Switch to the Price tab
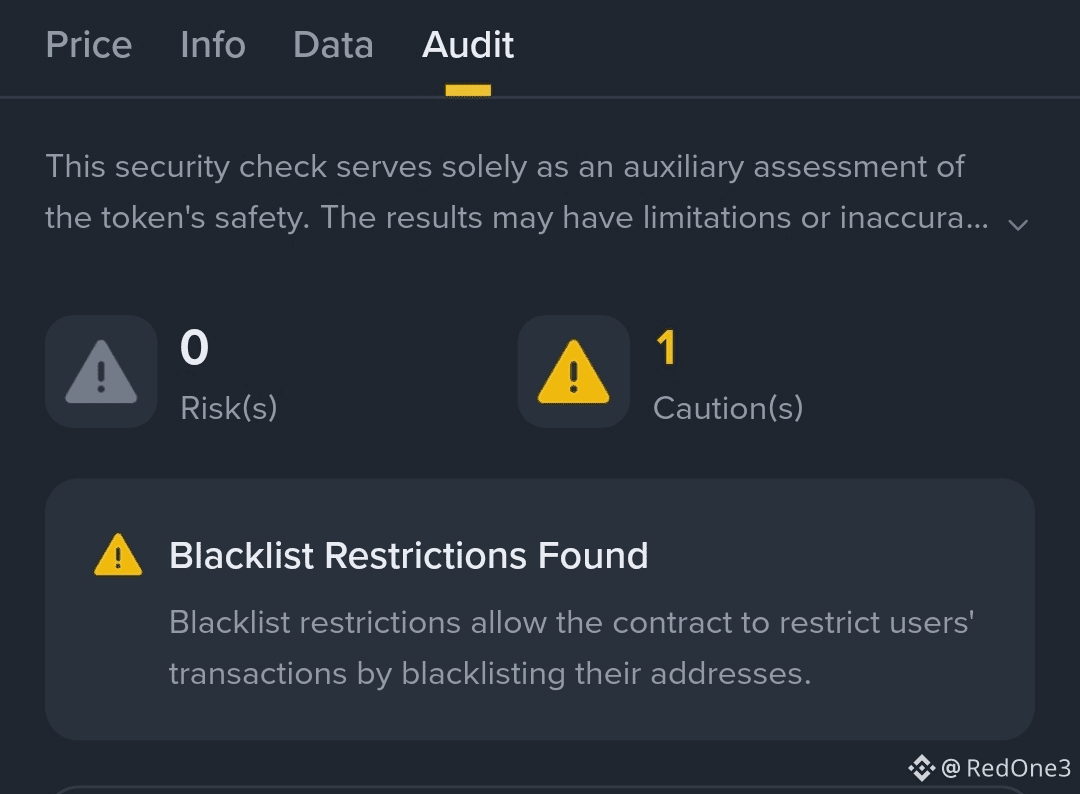 [89, 45]
